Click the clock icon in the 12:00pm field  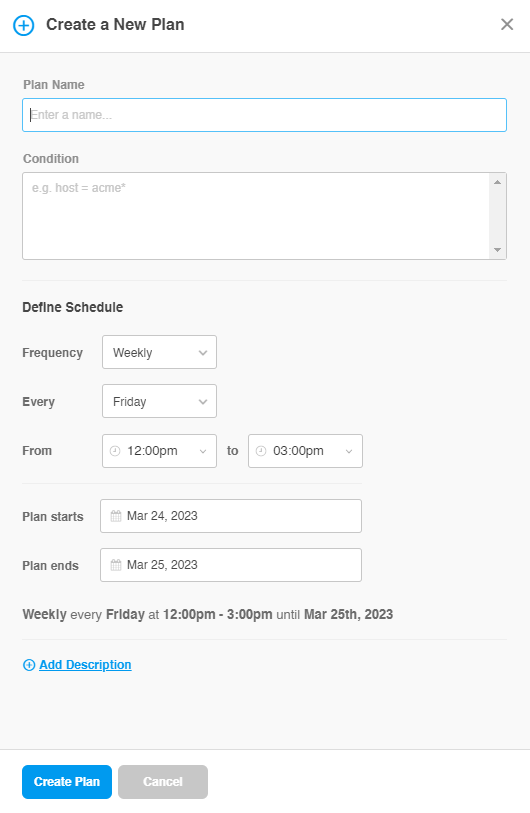point(115,451)
